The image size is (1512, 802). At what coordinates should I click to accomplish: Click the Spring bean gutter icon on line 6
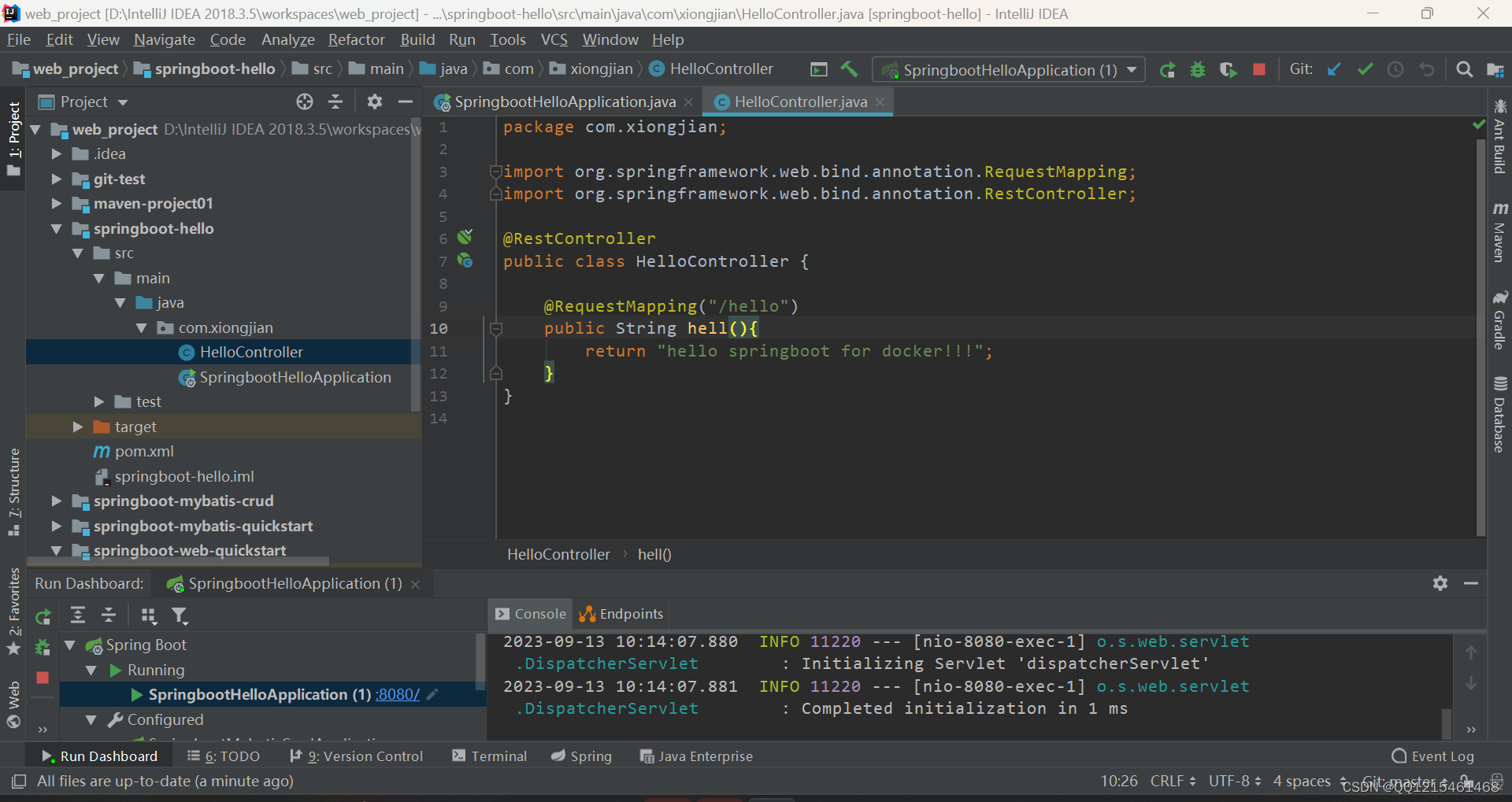click(x=465, y=236)
